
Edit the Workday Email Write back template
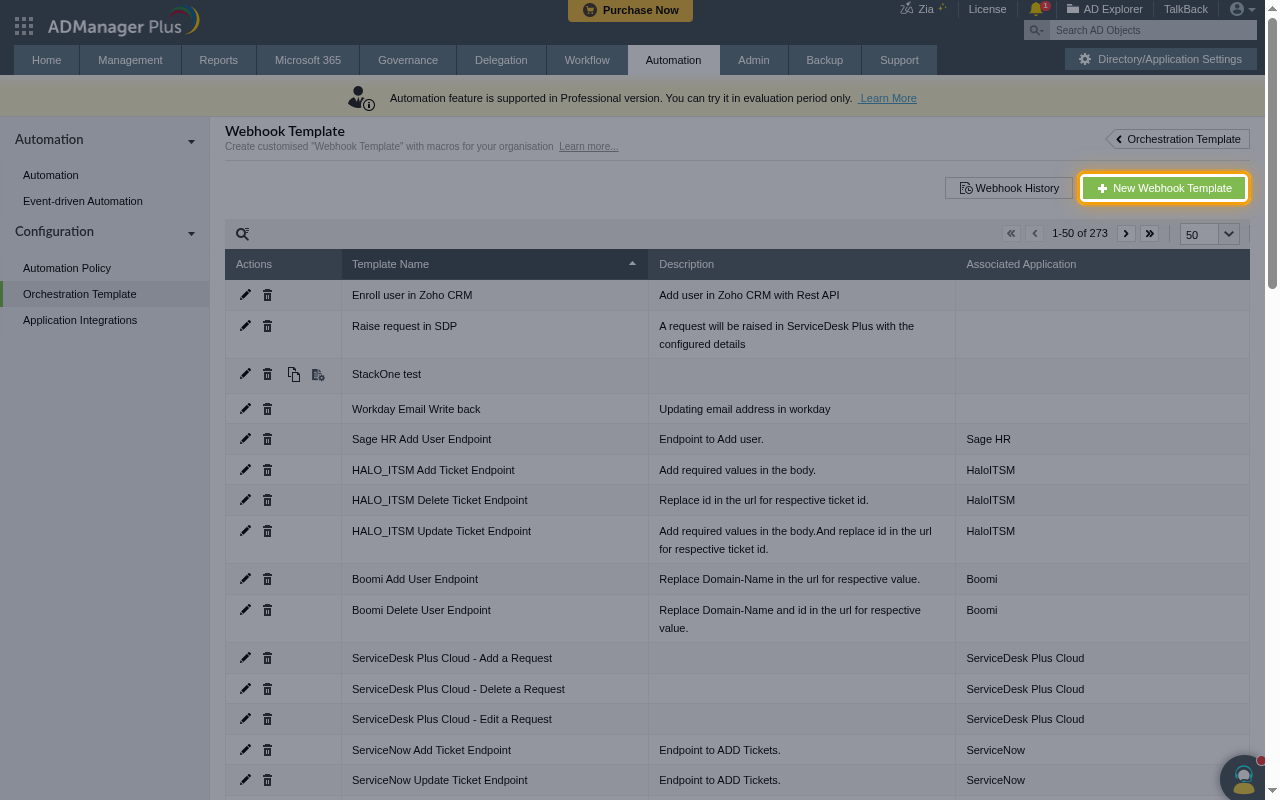(246, 409)
